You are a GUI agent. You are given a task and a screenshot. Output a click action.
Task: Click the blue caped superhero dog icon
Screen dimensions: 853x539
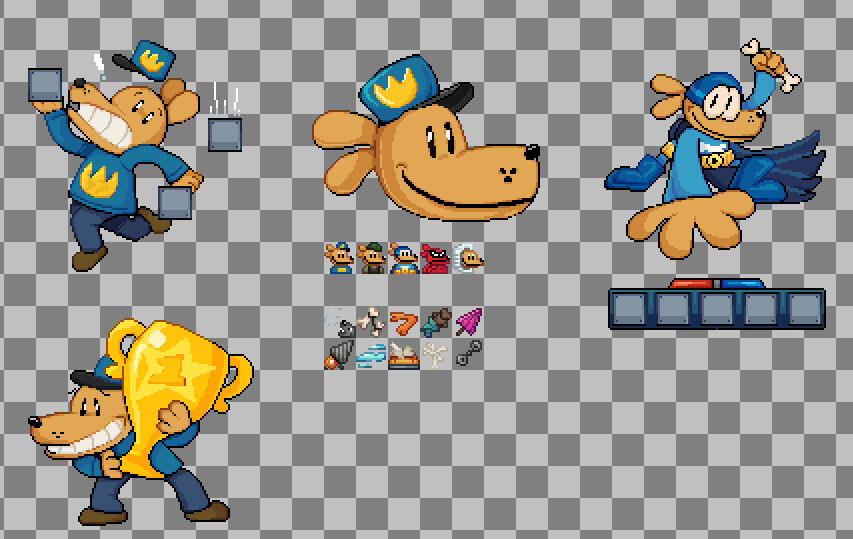(x=404, y=259)
